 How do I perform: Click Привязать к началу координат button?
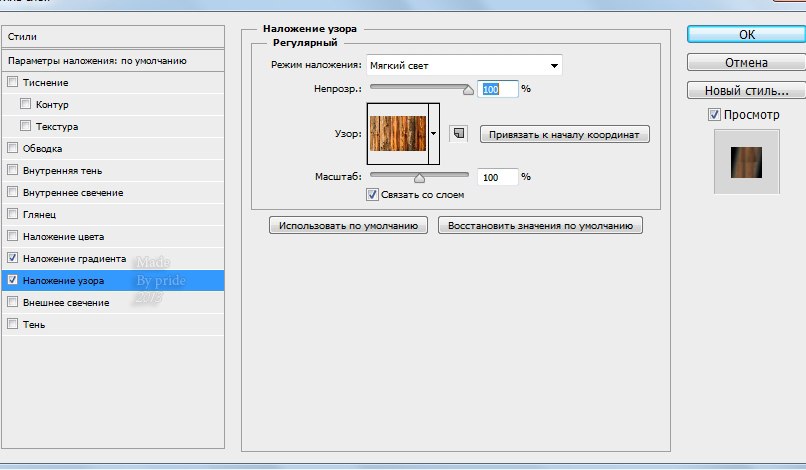564,134
